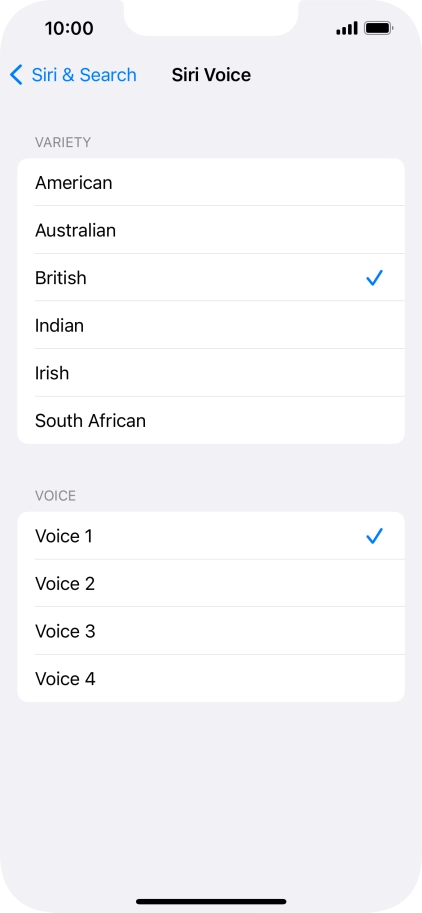The height and width of the screenshot is (913, 422).
Task: Choose Voice 2
Action: (211, 583)
